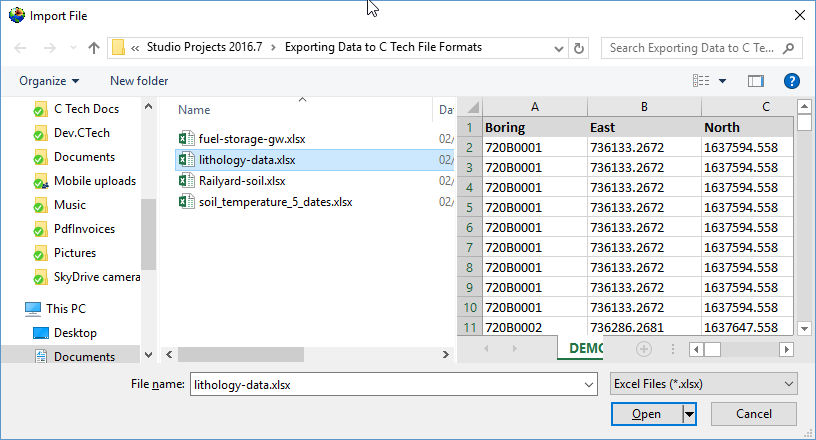Toggle the preview pane icon

click(x=755, y=81)
